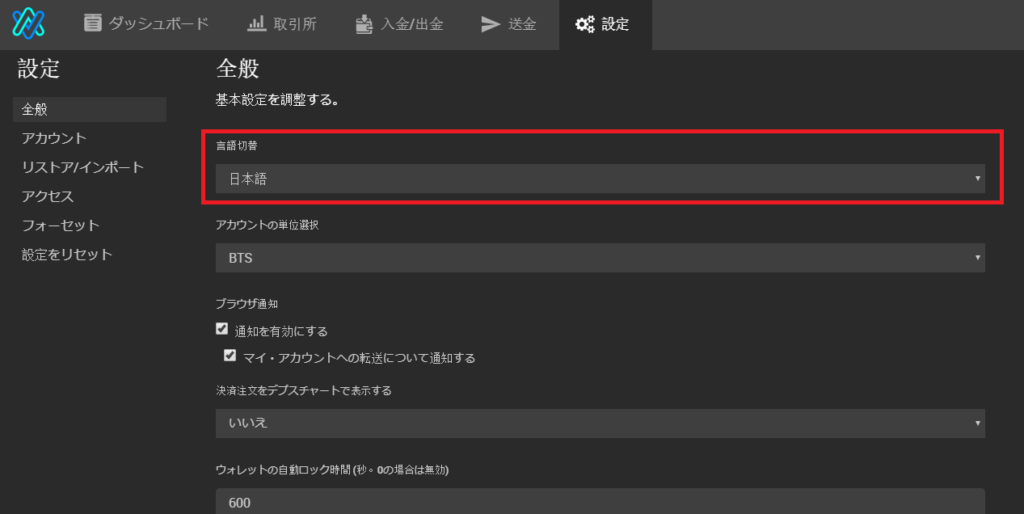Viewport: 1024px width, 514px height.
Task: Open the 取引所 tab label
Action: pos(295,24)
